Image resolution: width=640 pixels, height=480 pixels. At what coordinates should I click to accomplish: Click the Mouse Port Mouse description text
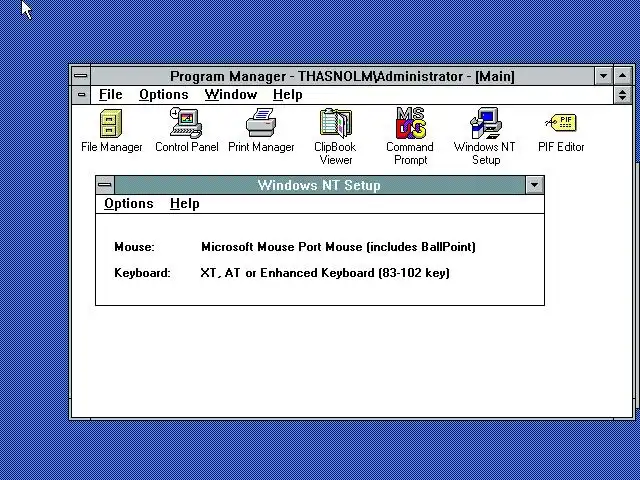pyautogui.click(x=338, y=247)
